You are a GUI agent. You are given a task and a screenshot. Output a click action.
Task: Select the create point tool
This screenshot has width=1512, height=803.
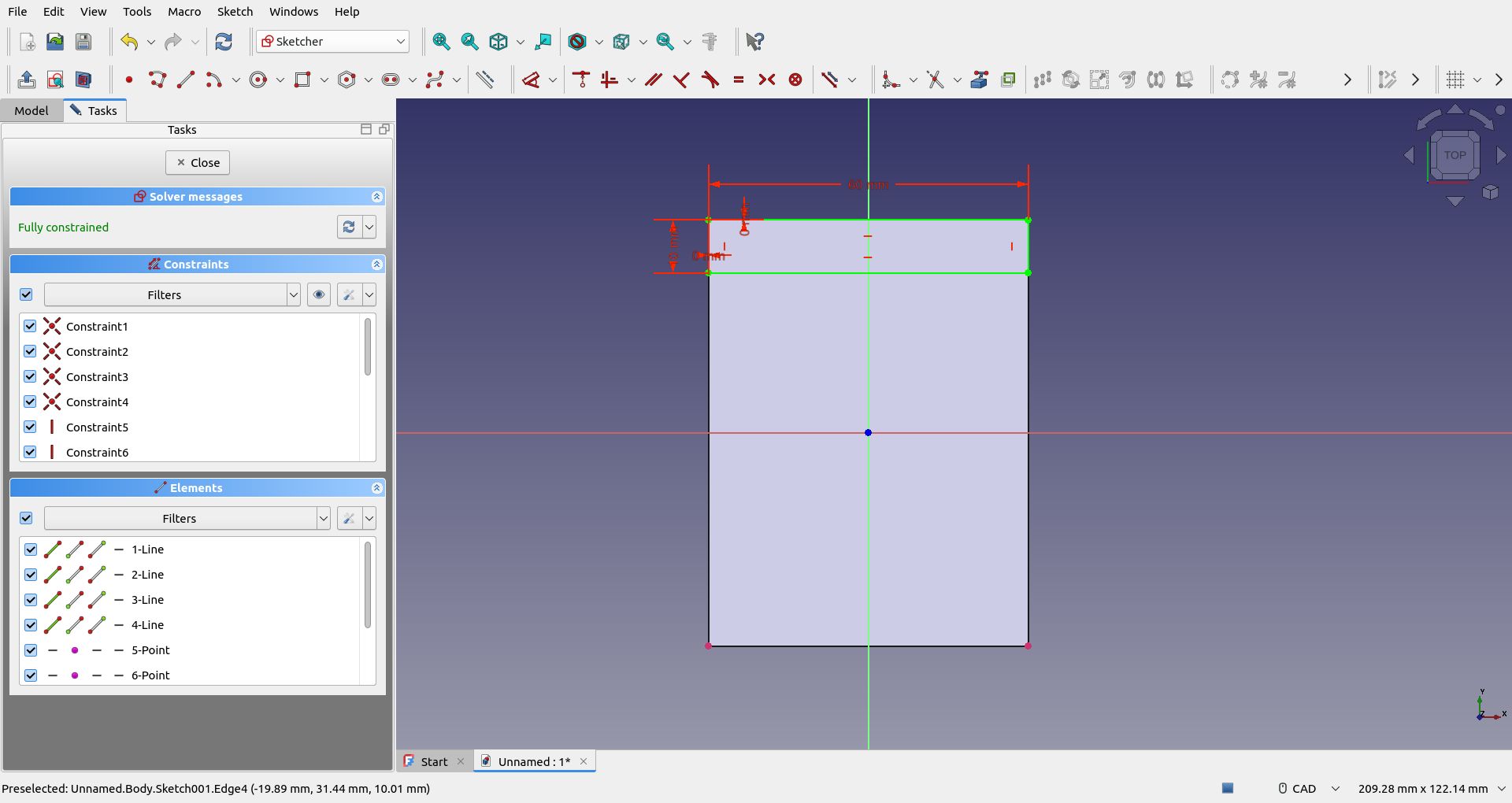[x=129, y=80]
